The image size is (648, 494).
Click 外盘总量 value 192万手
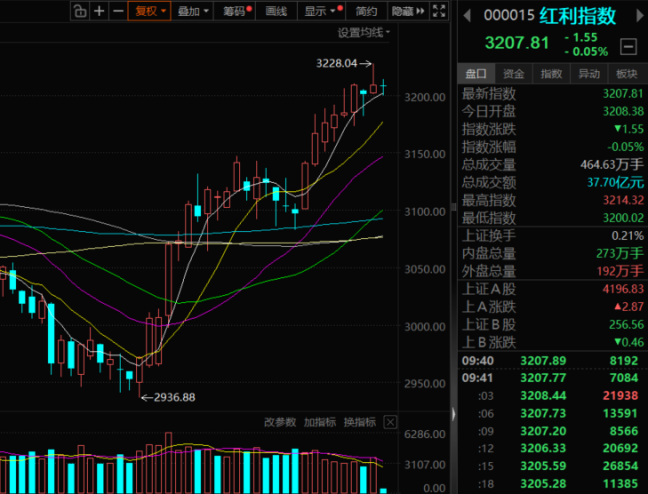pos(620,271)
